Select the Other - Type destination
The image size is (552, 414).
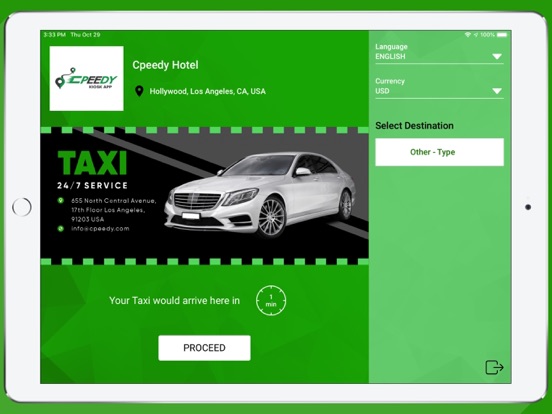click(x=439, y=152)
